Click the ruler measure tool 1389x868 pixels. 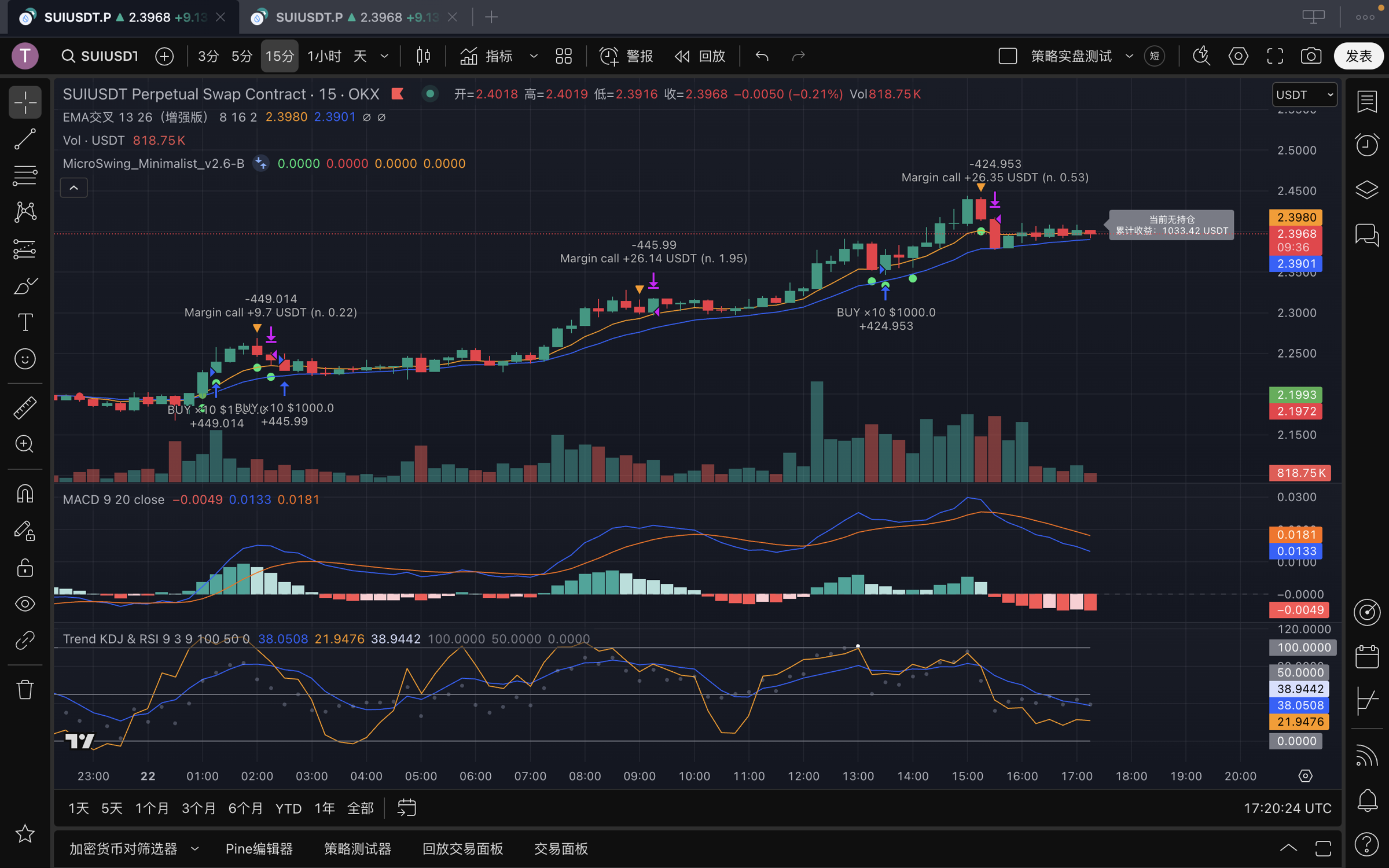click(x=25, y=407)
